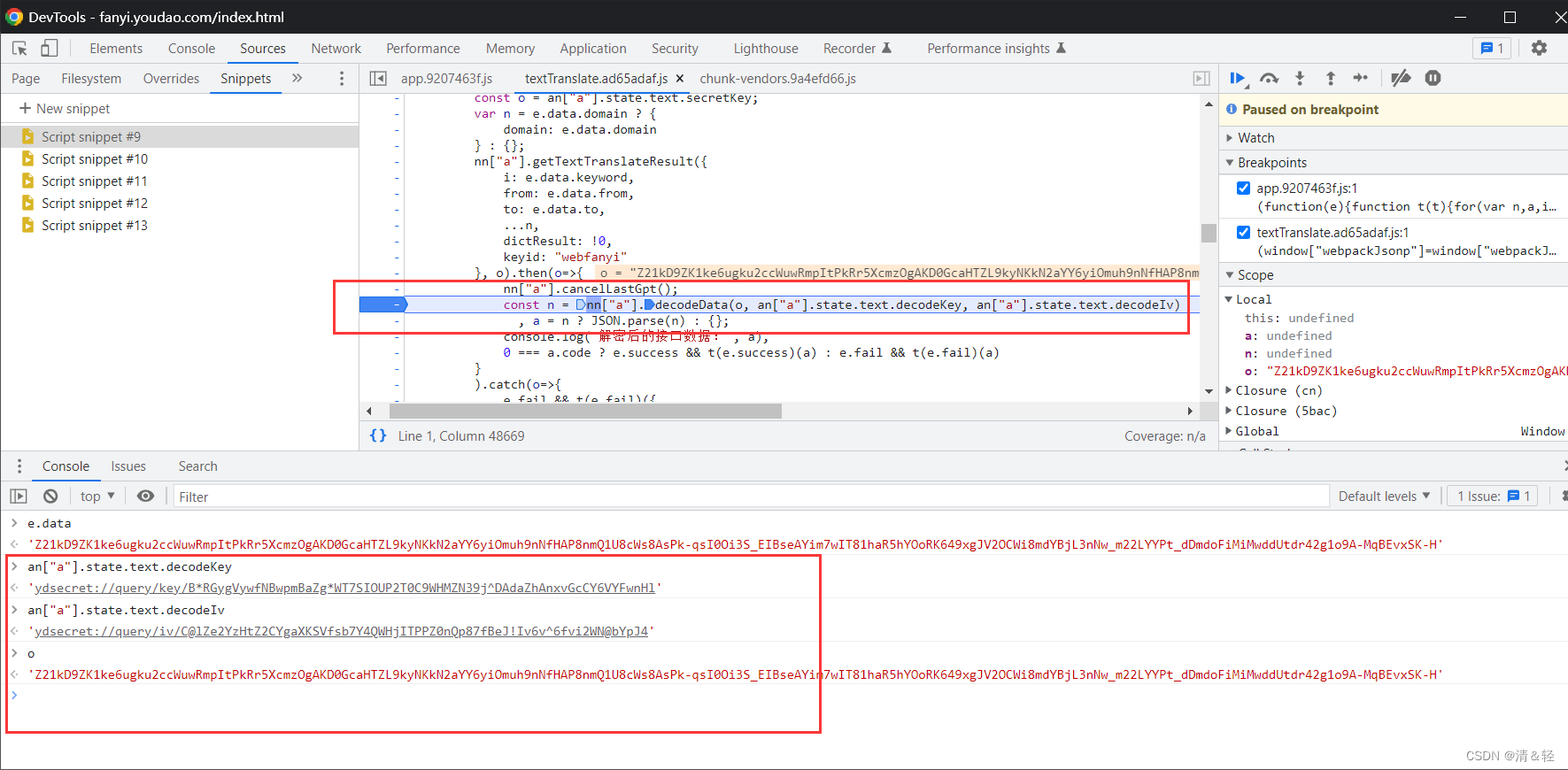Uncheck the app.9207463f.js:1 breakpoint
Viewport: 1568px width, 770px height.
click(1243, 188)
